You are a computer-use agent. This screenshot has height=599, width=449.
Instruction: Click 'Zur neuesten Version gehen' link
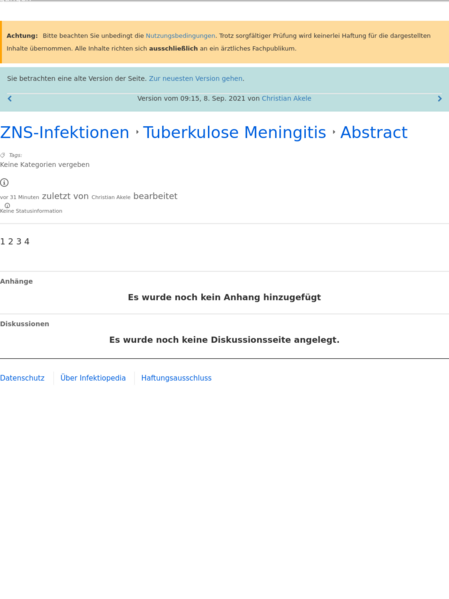196,78
